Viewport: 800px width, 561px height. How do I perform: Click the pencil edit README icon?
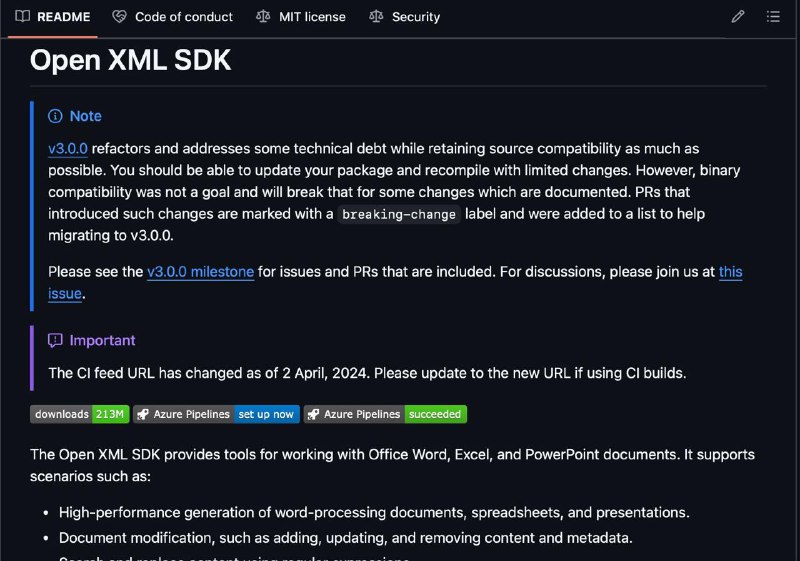737,17
